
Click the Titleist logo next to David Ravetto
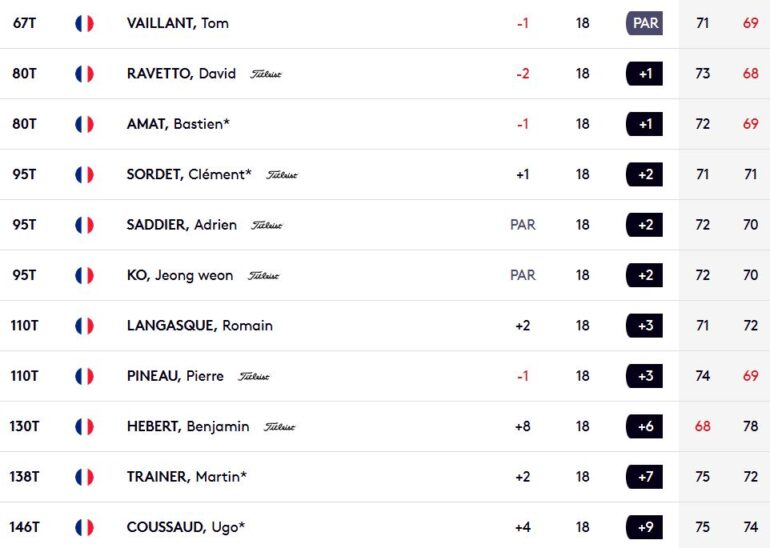click(x=266, y=74)
